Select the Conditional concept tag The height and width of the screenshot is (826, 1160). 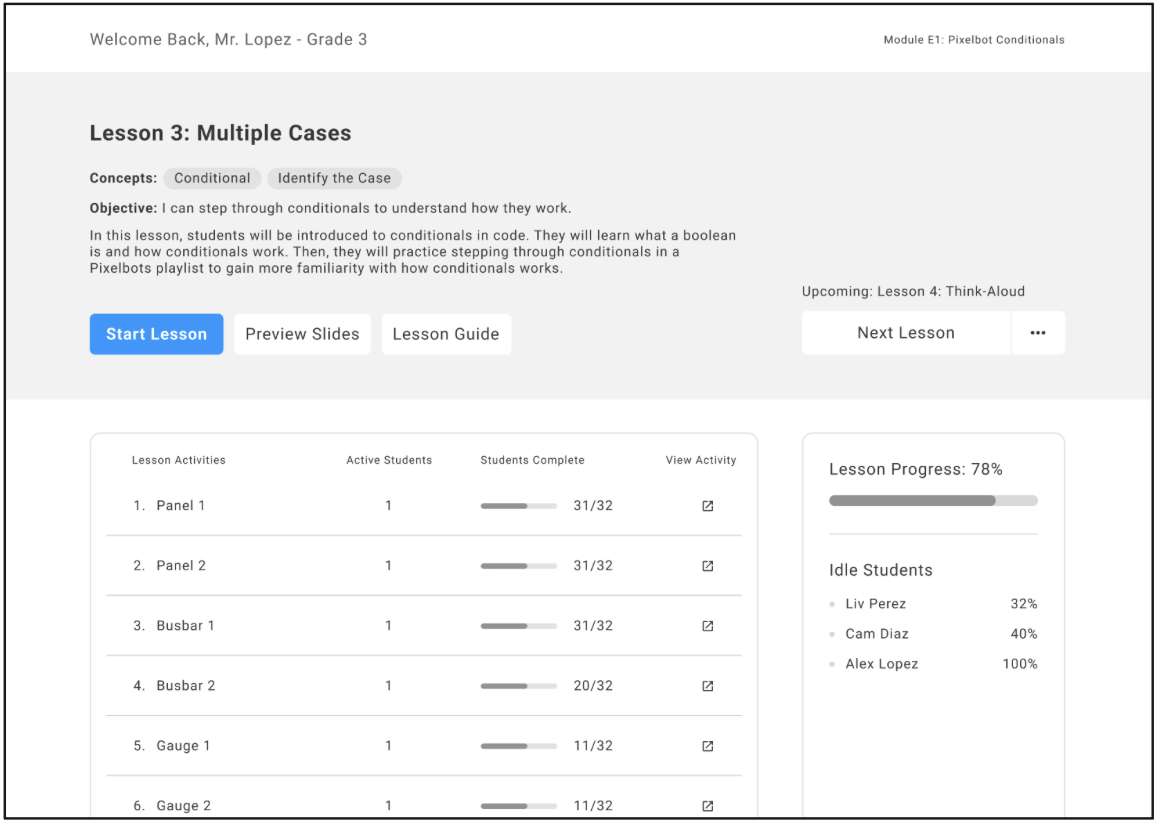pyautogui.click(x=212, y=178)
